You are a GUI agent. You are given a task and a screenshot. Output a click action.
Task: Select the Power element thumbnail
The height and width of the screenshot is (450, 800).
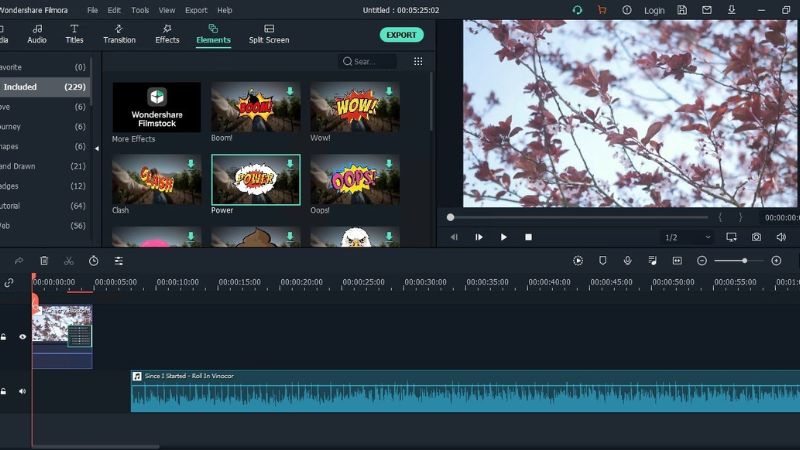coord(256,180)
